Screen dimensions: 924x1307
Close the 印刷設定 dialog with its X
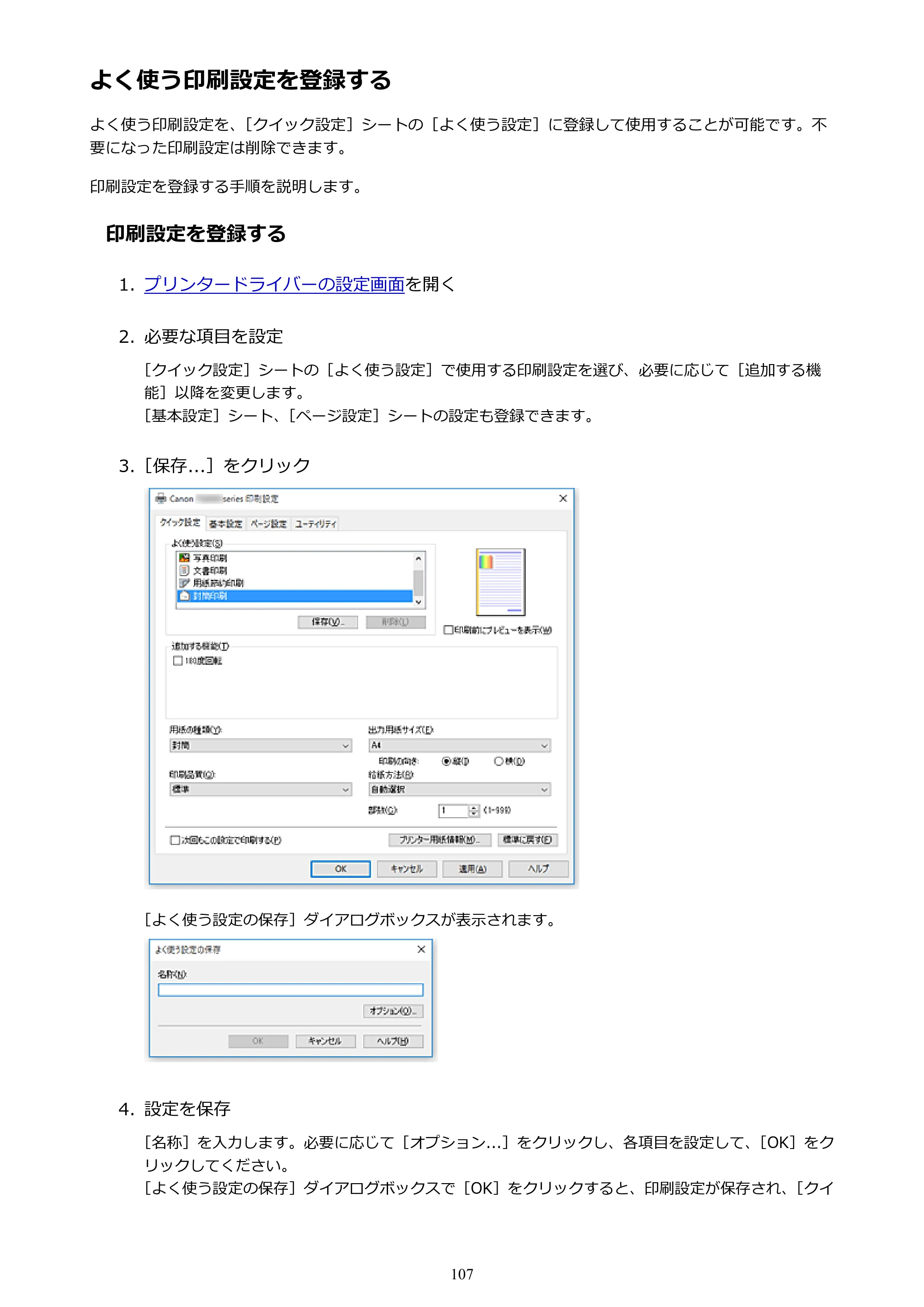pos(562,498)
